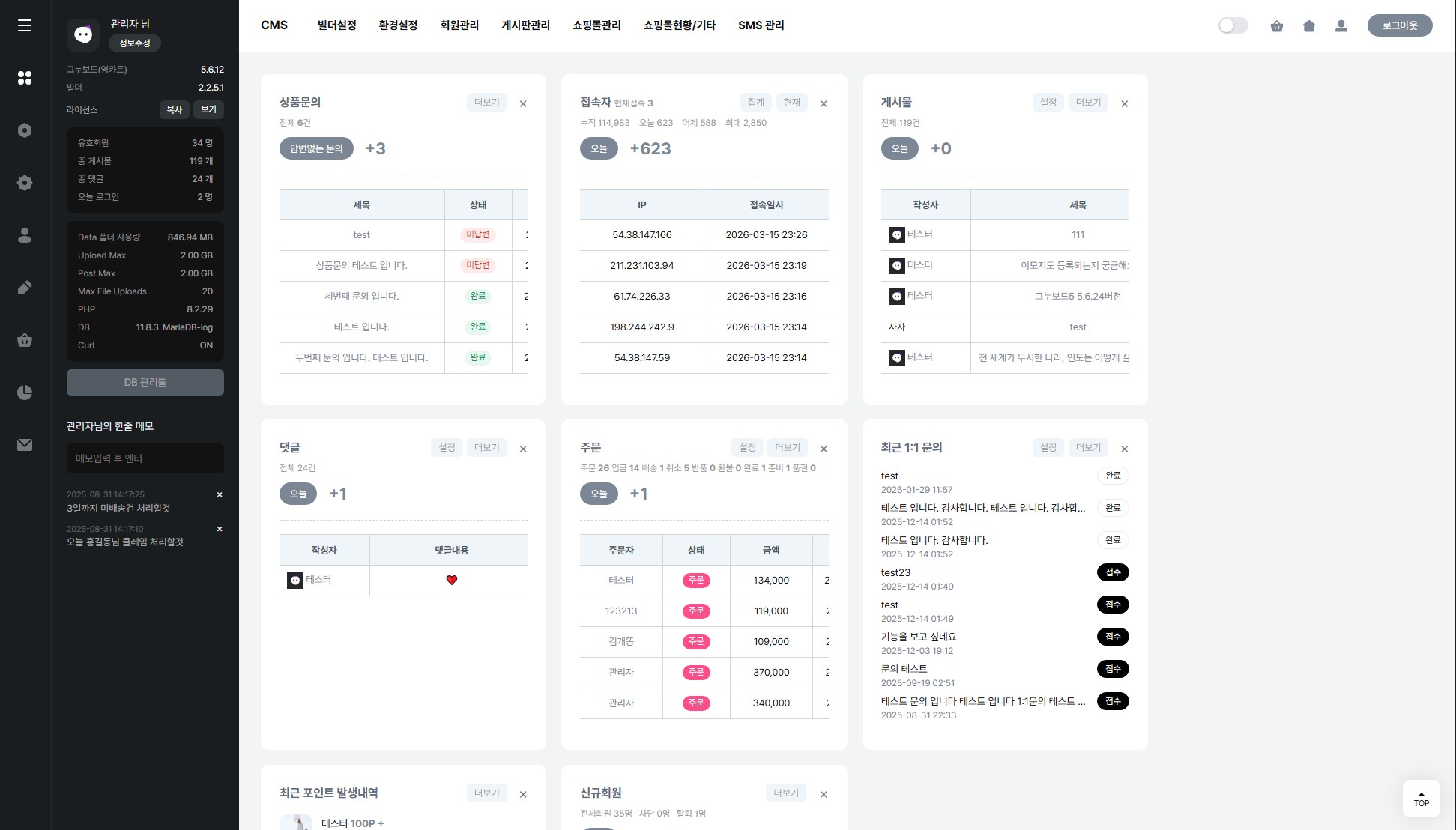This screenshot has height=830, width=1456.
Task: Open the mail envelope sidebar icon
Action: coord(25,445)
